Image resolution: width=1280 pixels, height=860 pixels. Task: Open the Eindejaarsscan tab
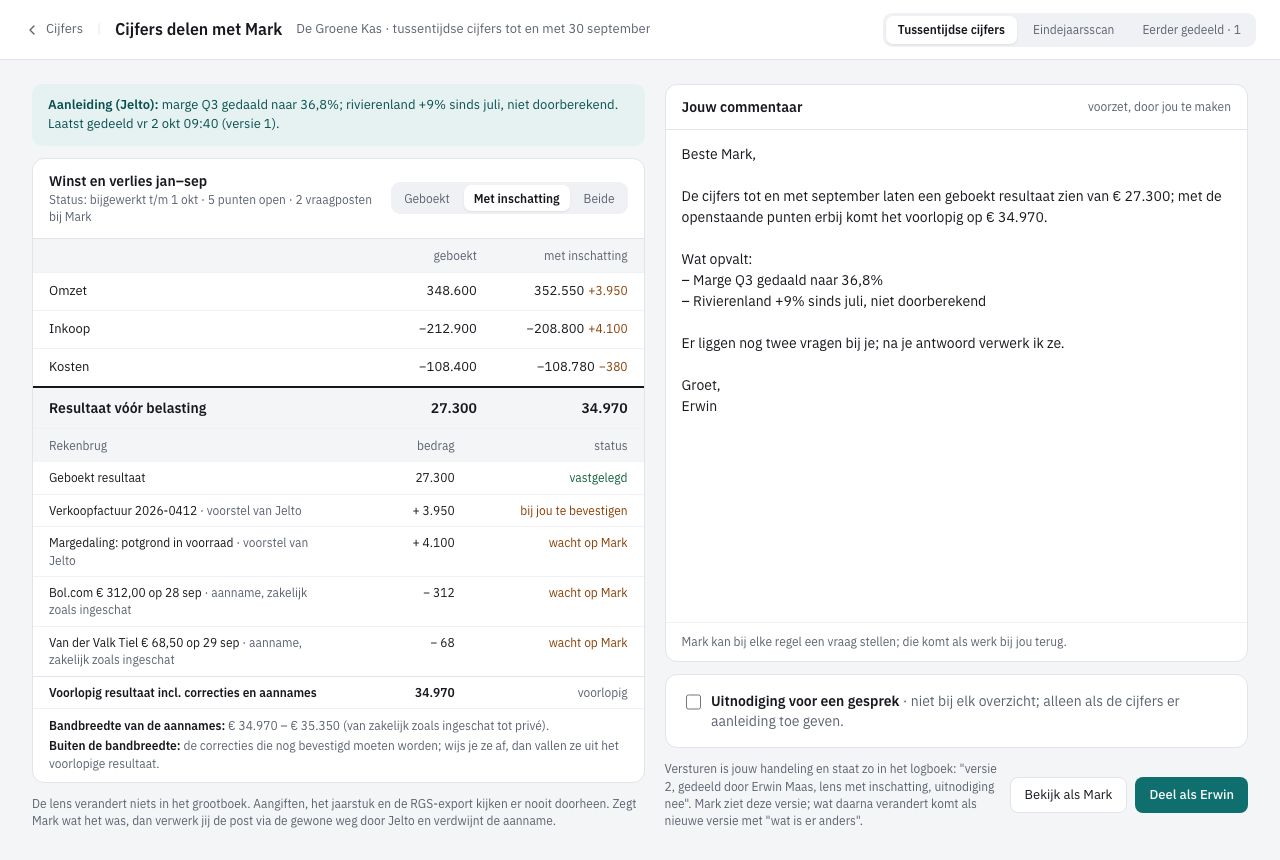[x=1073, y=30]
